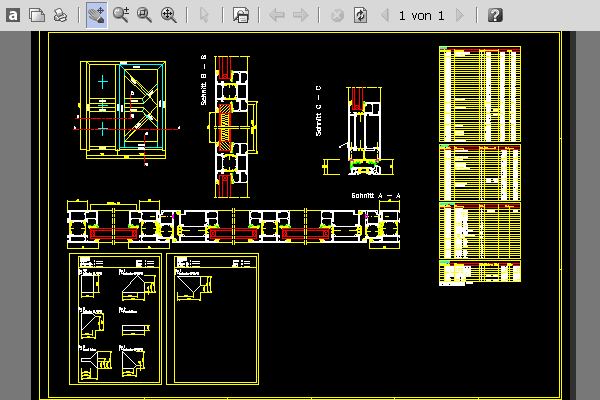600x400 pixels.
Task: Go to the next page arrow
Action: pyautogui.click(x=459, y=15)
